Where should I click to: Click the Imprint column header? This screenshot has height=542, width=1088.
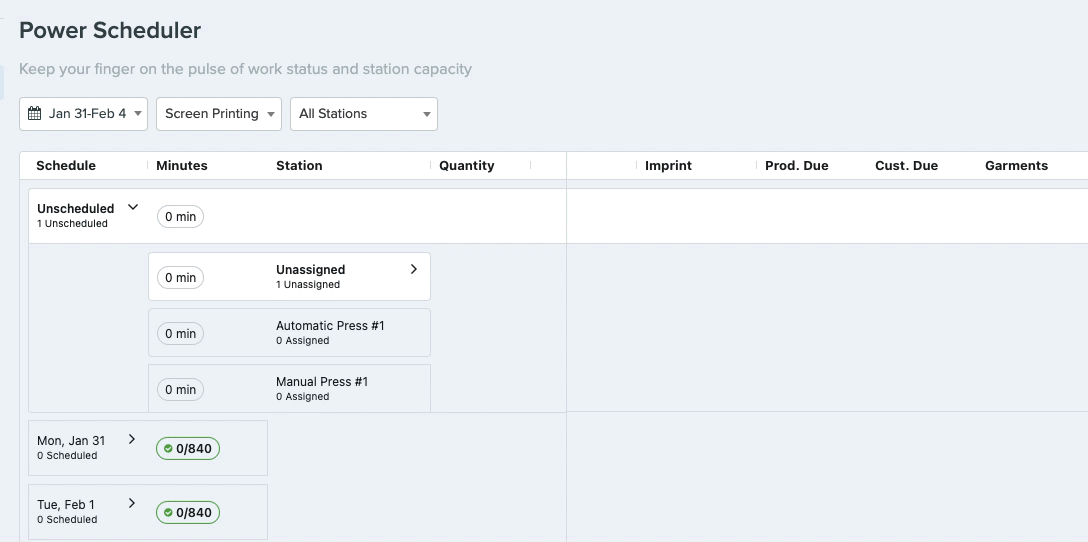click(668, 165)
